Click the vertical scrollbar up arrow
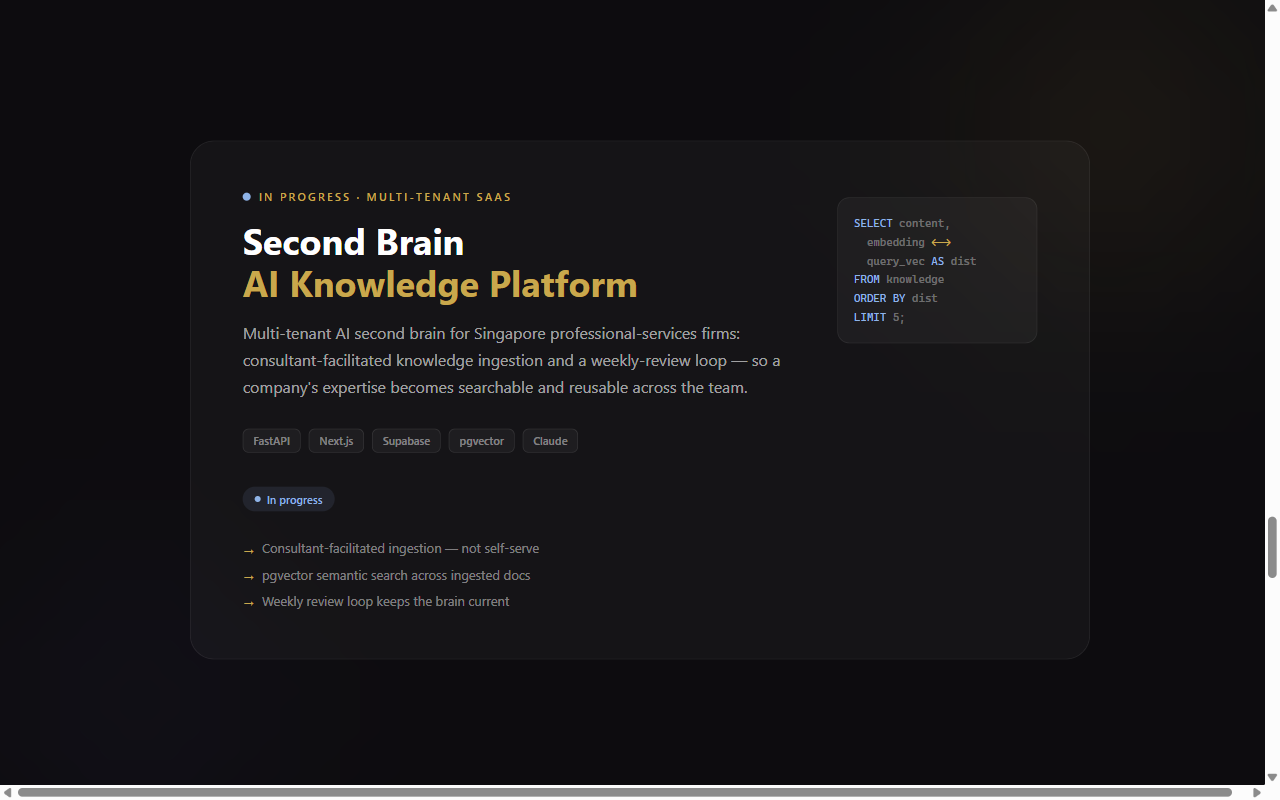 coord(1272,7)
